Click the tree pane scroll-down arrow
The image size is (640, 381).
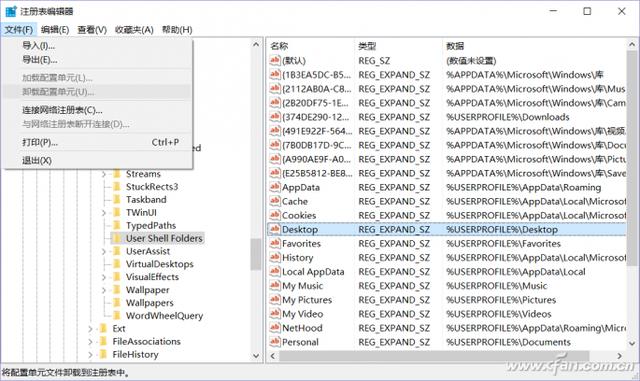256,356
